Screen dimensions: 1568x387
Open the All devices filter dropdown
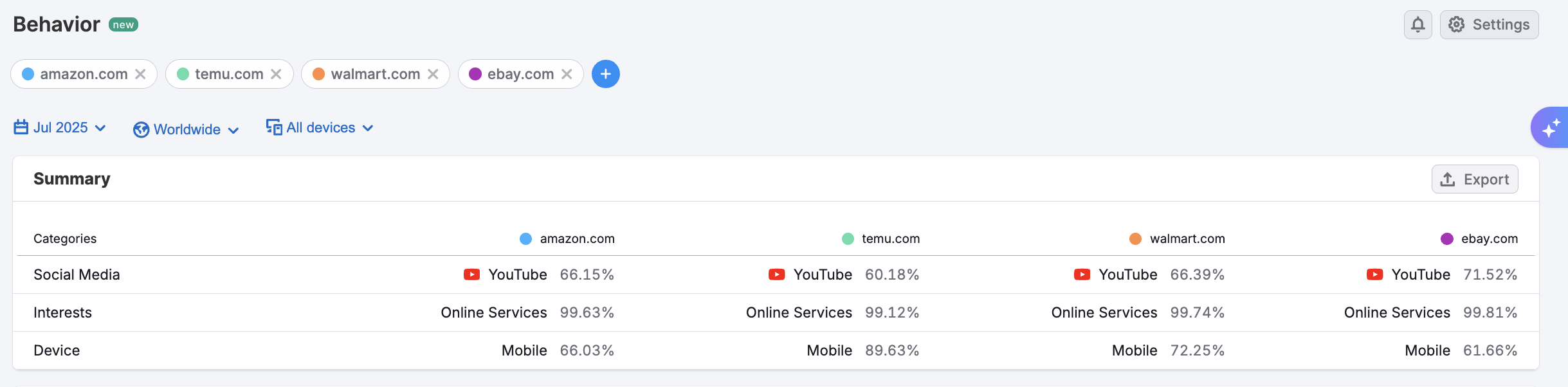(x=320, y=127)
